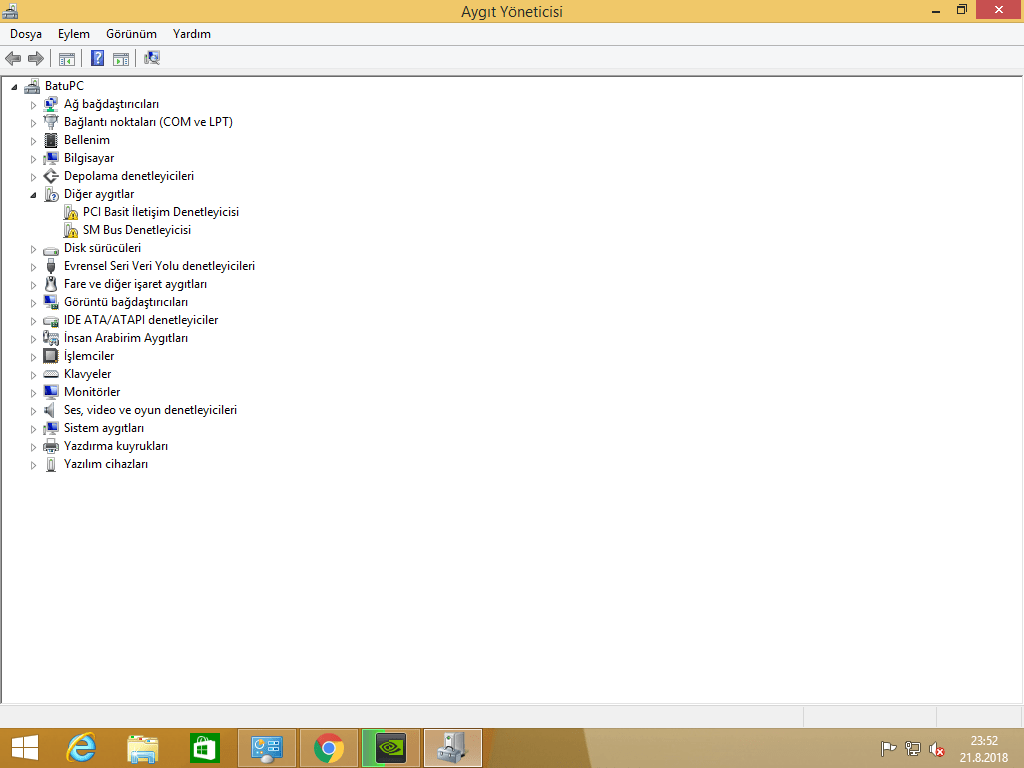Click the muted volume tray icon
The width and height of the screenshot is (1024, 768).
coord(937,749)
